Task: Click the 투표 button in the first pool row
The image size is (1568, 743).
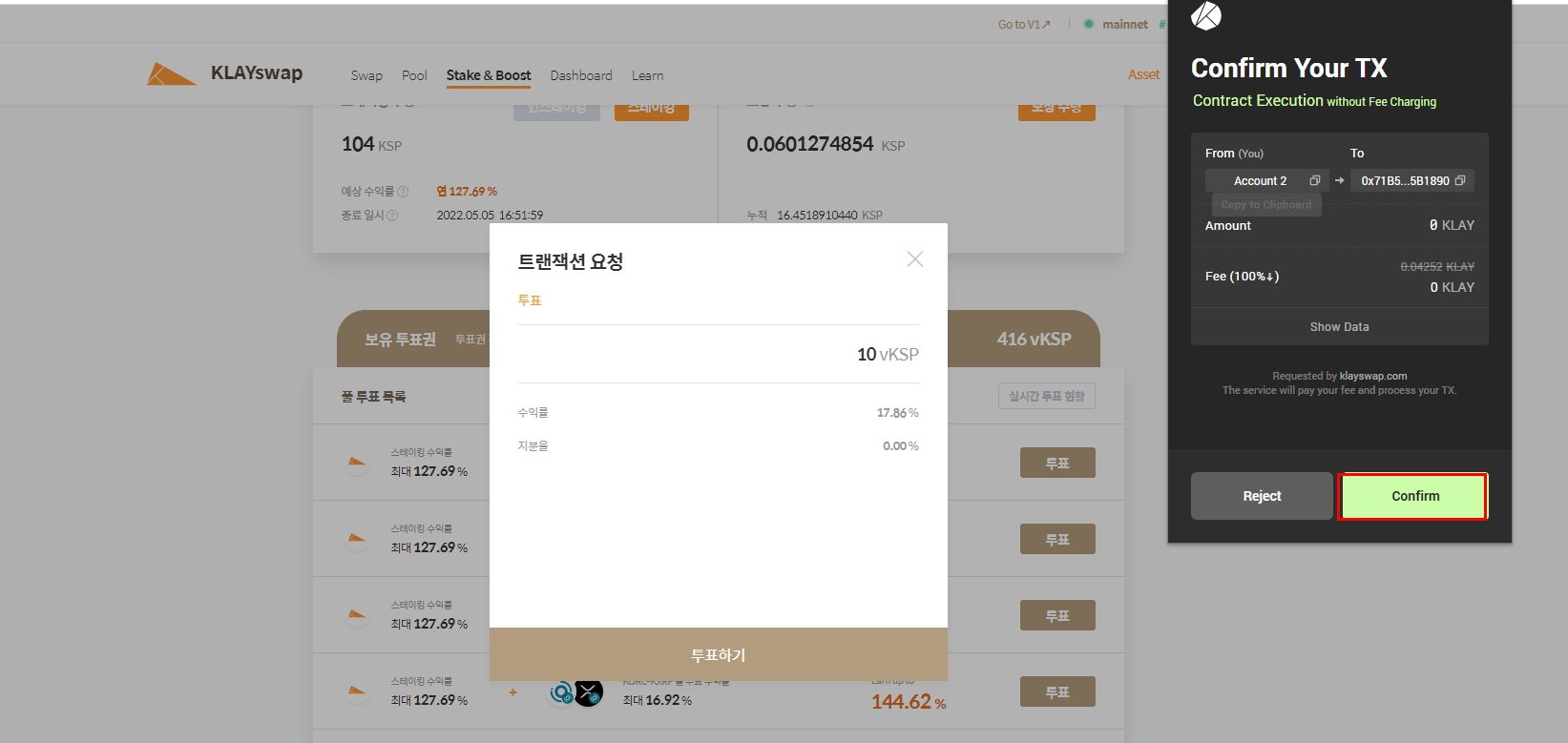Action: [1056, 464]
